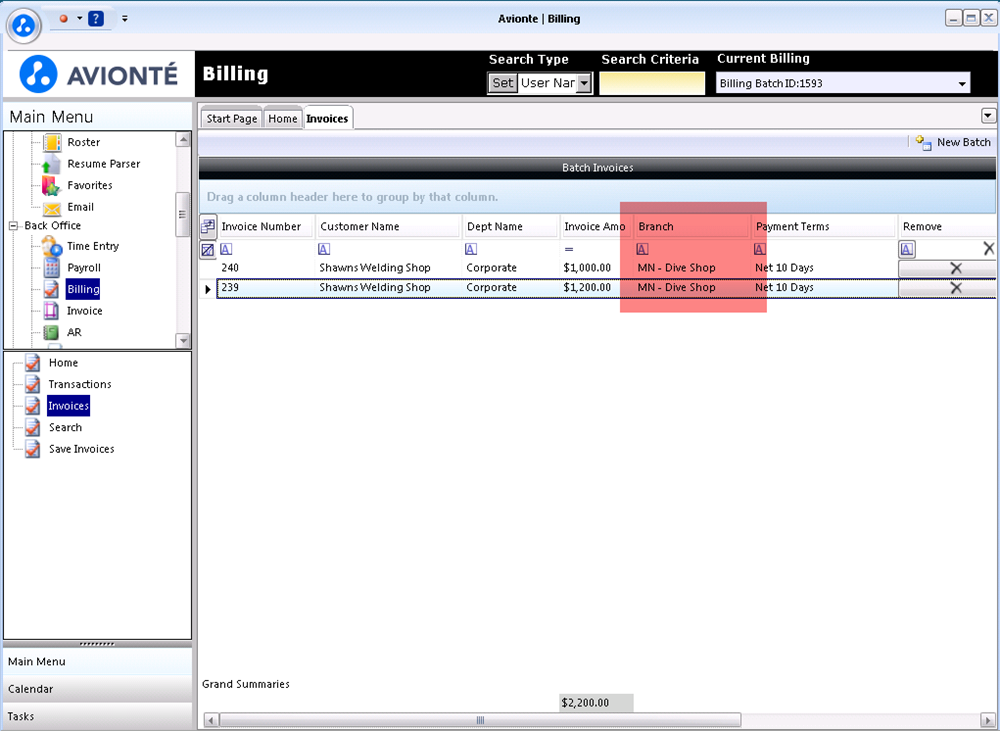Expand the Current Billing batch dropdown

tap(962, 84)
